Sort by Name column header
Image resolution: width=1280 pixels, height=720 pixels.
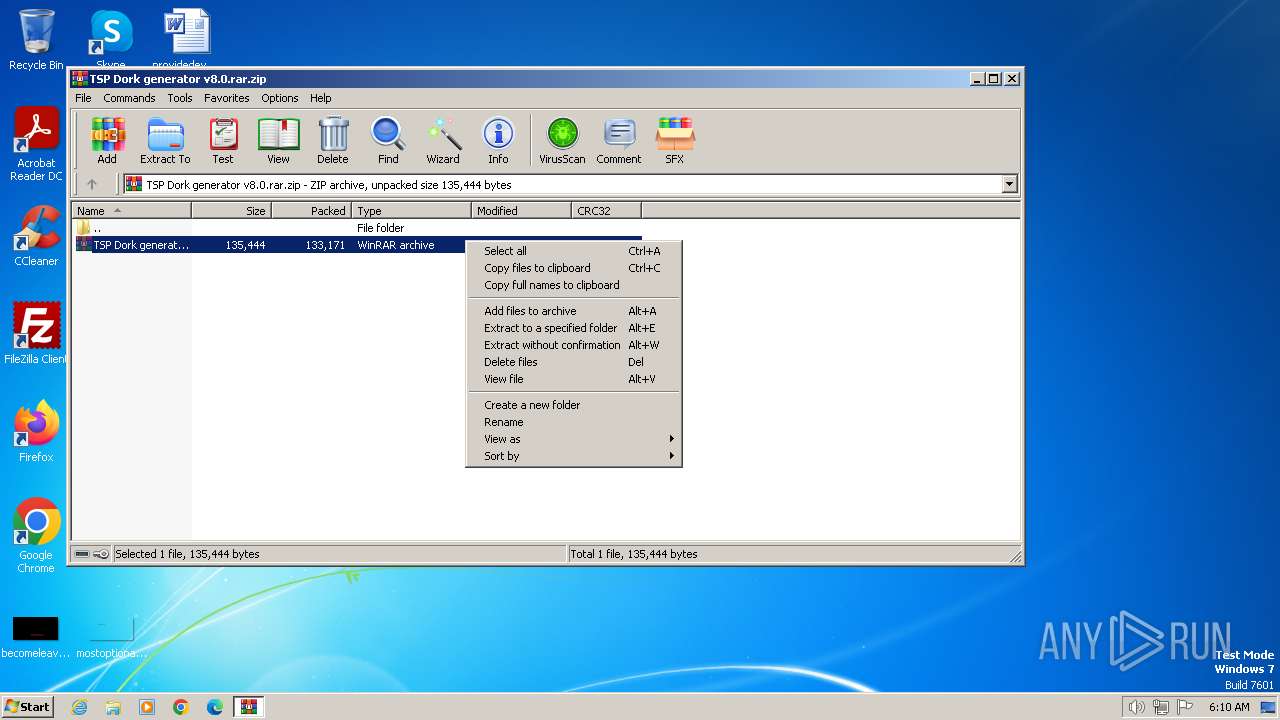tap(131, 211)
